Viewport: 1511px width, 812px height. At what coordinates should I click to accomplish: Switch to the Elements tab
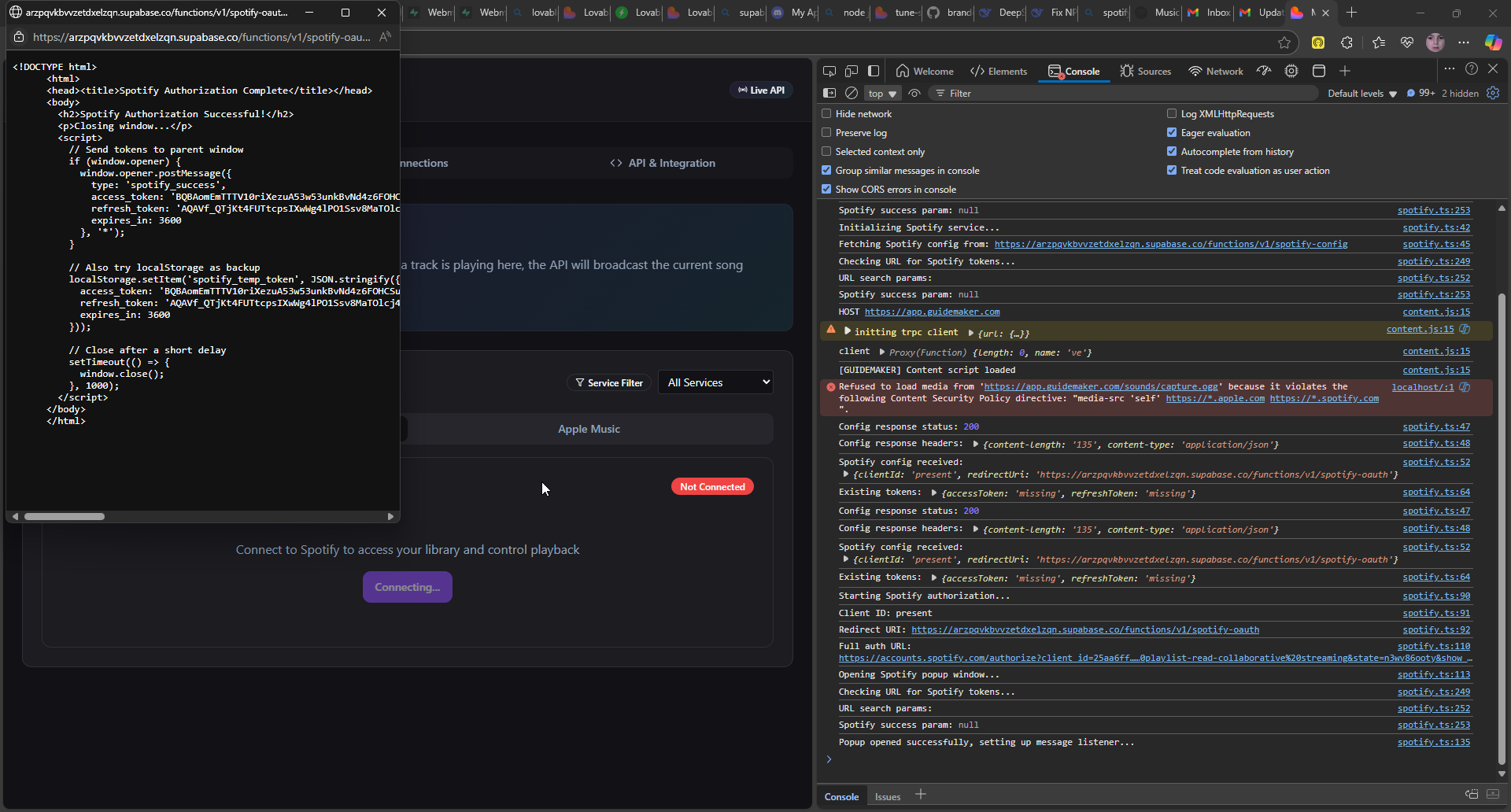pyautogui.click(x=999, y=71)
